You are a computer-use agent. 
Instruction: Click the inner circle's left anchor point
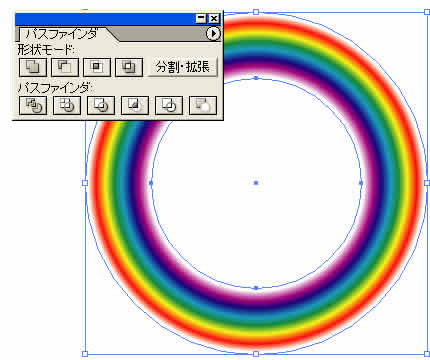click(x=151, y=183)
